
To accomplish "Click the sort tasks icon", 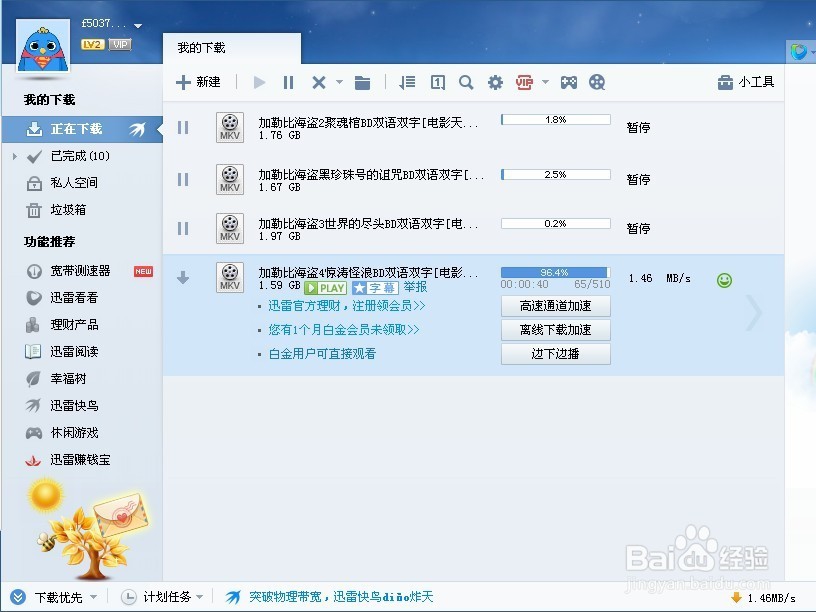I will click(407, 82).
